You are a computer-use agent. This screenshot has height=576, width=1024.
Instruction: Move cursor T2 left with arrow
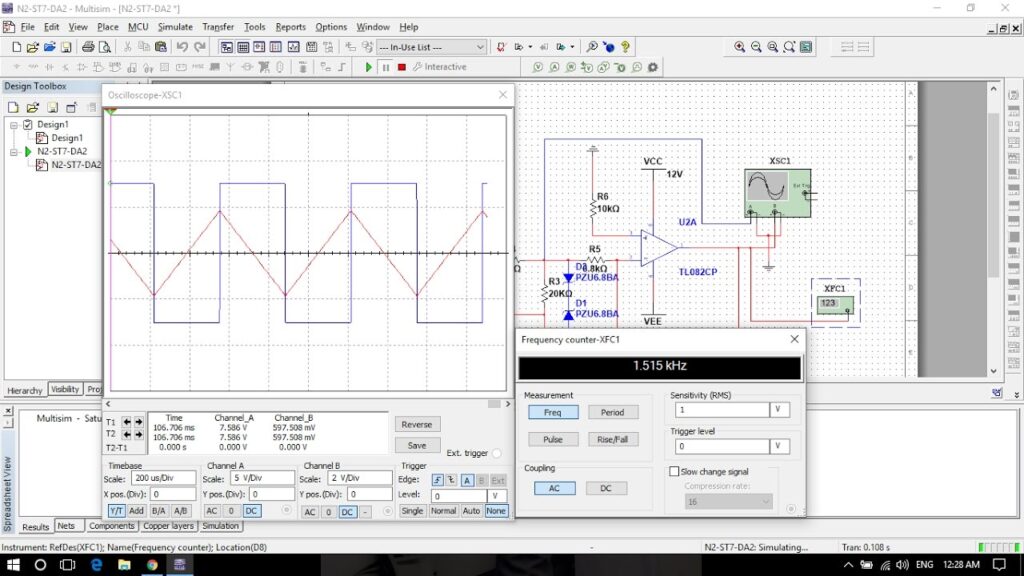pyautogui.click(x=127, y=434)
